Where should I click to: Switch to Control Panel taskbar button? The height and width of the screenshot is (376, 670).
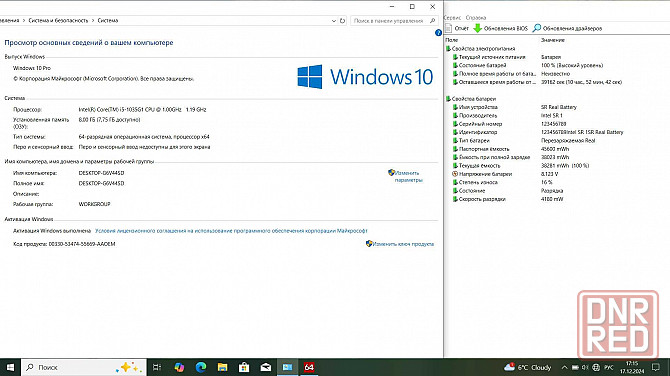point(288,367)
